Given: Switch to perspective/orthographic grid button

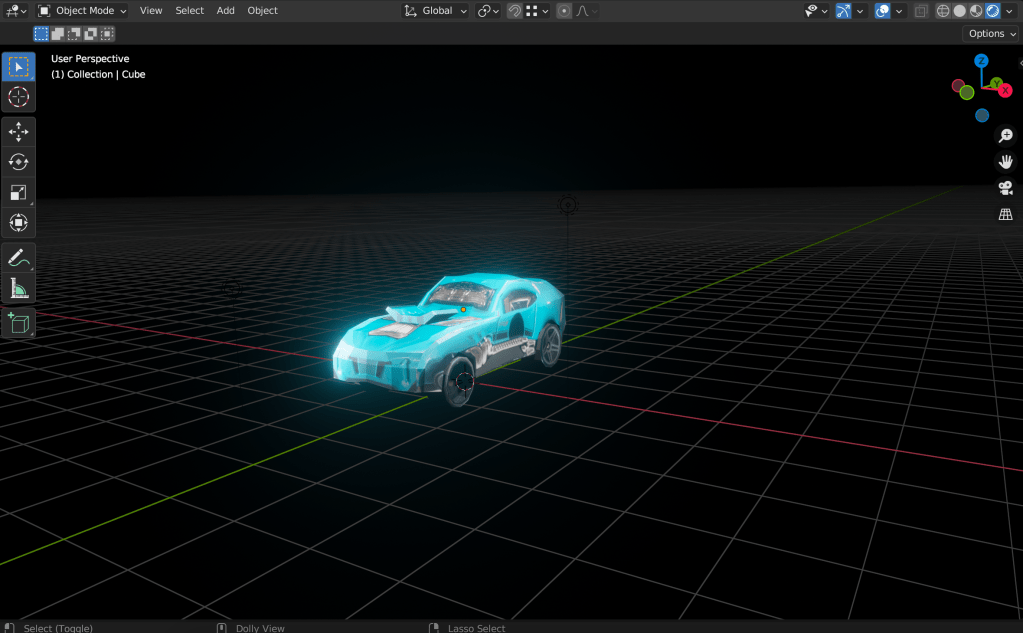Looking at the screenshot, I should point(1005,214).
